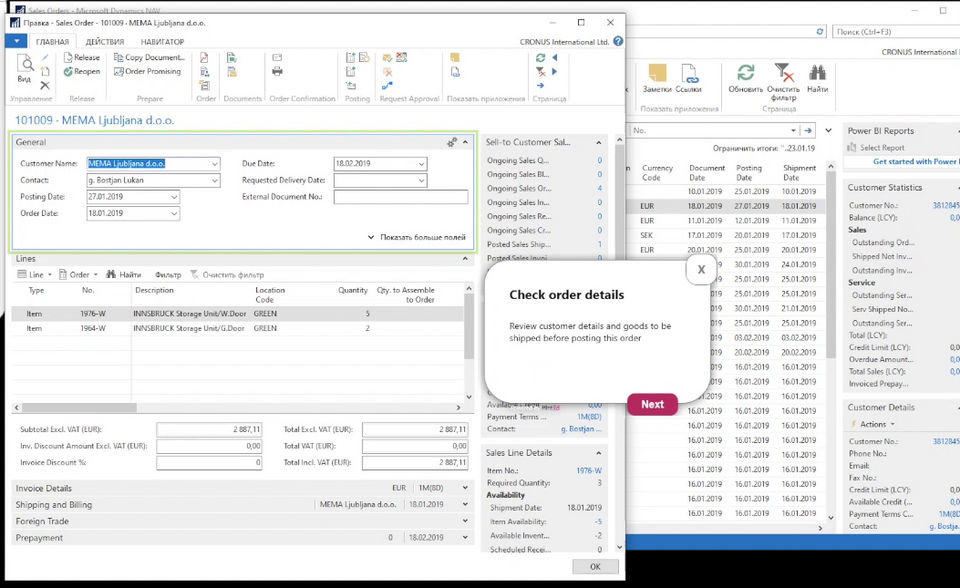Viewport: 960px width, 588px height.
Task: Open the Due Date dropdown
Action: 421,164
